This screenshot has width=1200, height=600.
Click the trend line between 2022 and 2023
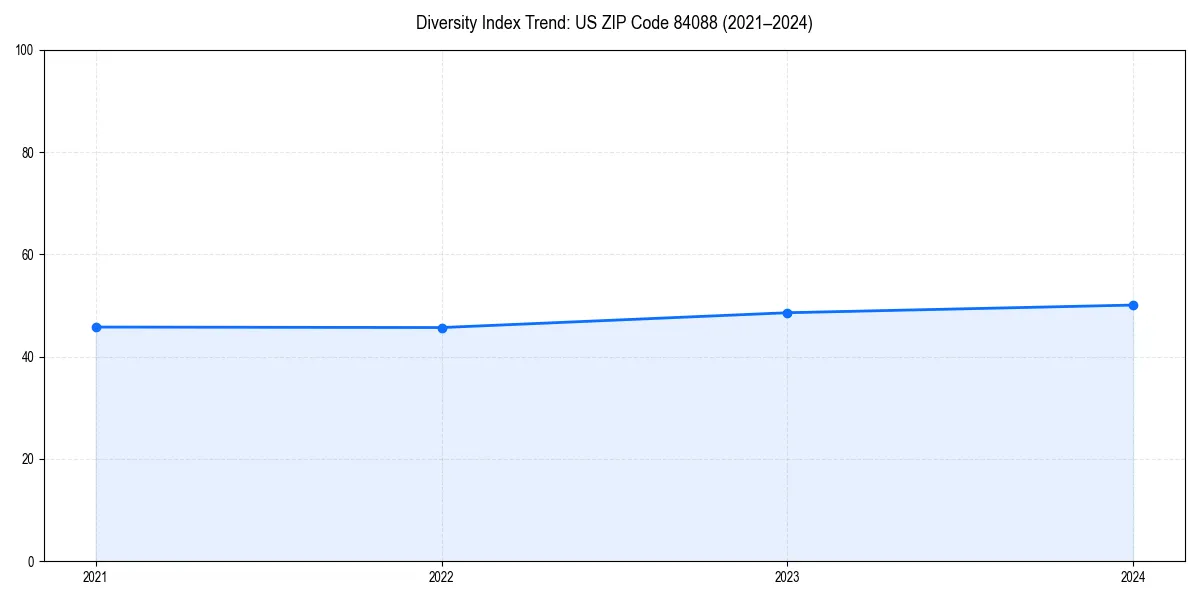614,320
